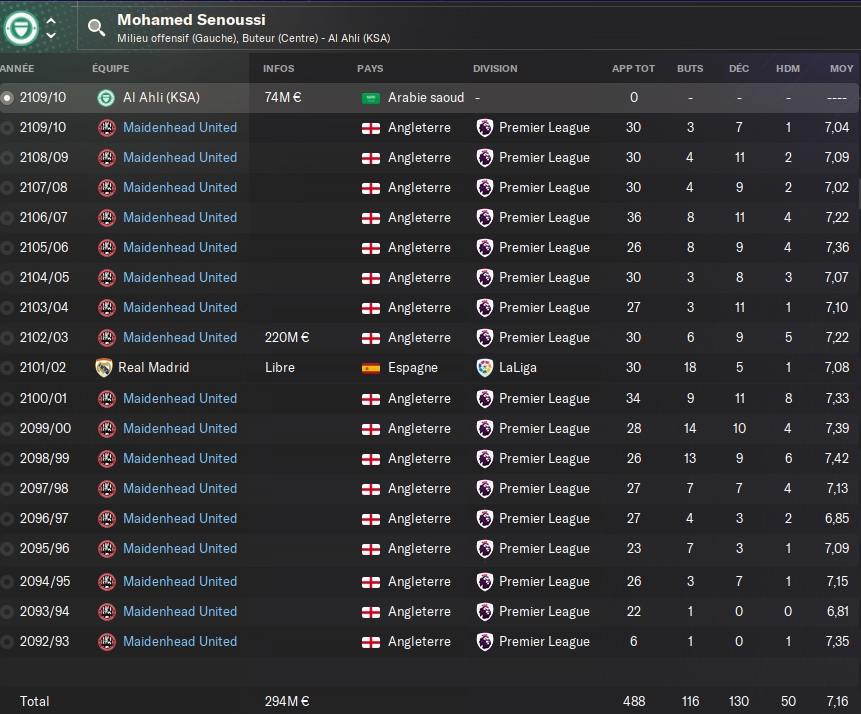Open the player search magnifier icon
This screenshot has width=861, height=714.
[x=97, y=27]
